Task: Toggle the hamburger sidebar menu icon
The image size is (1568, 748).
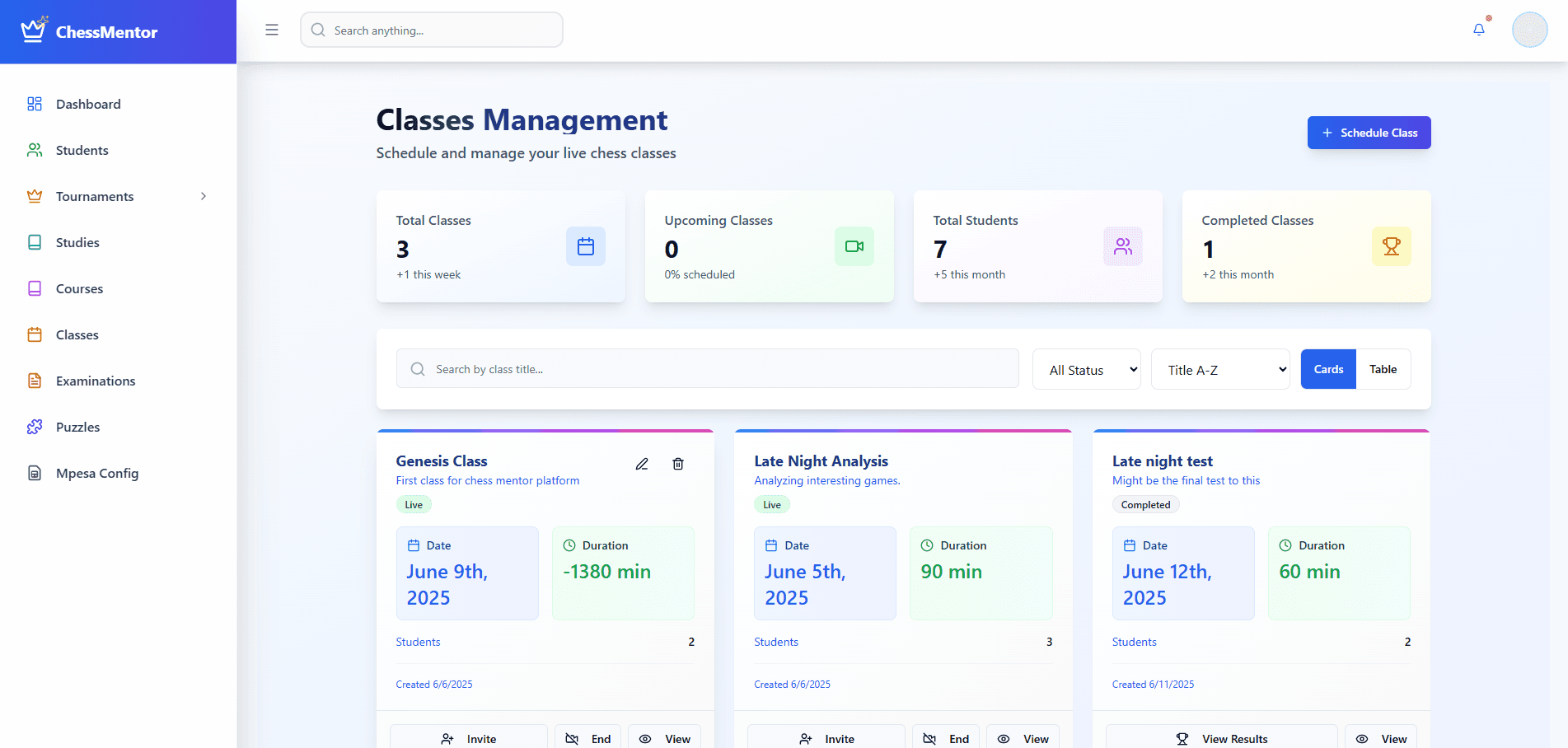Action: [x=272, y=30]
